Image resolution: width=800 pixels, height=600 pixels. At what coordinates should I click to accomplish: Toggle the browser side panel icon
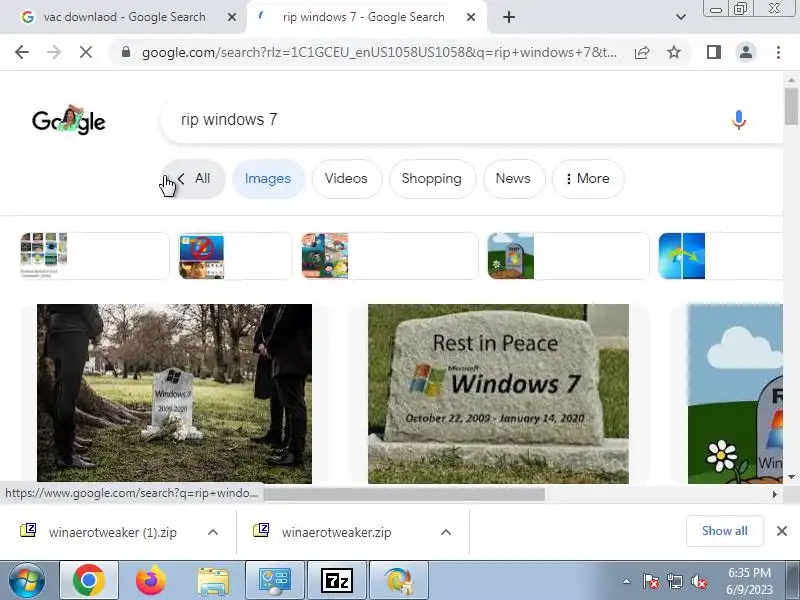click(714, 52)
